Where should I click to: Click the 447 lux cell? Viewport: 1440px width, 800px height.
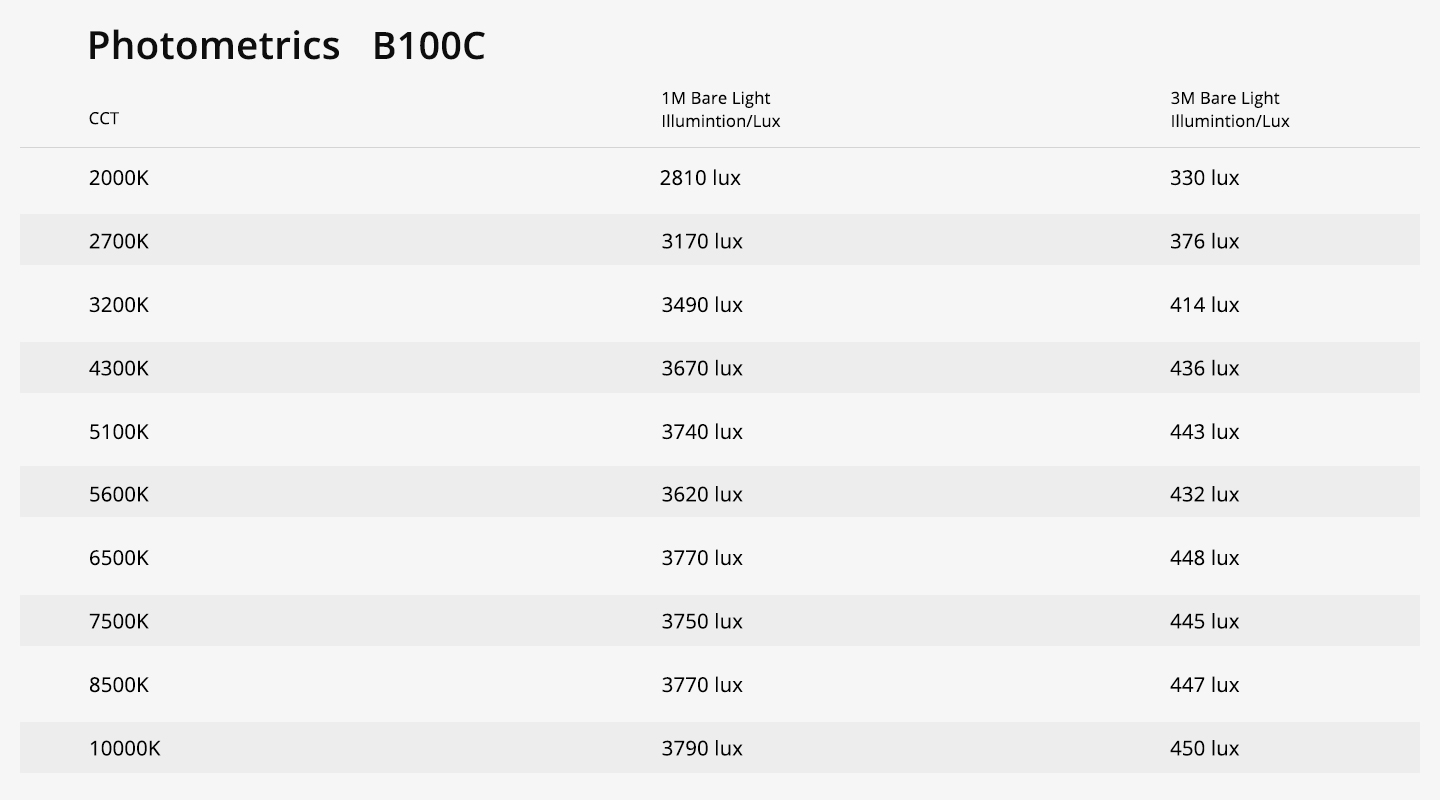click(1204, 685)
